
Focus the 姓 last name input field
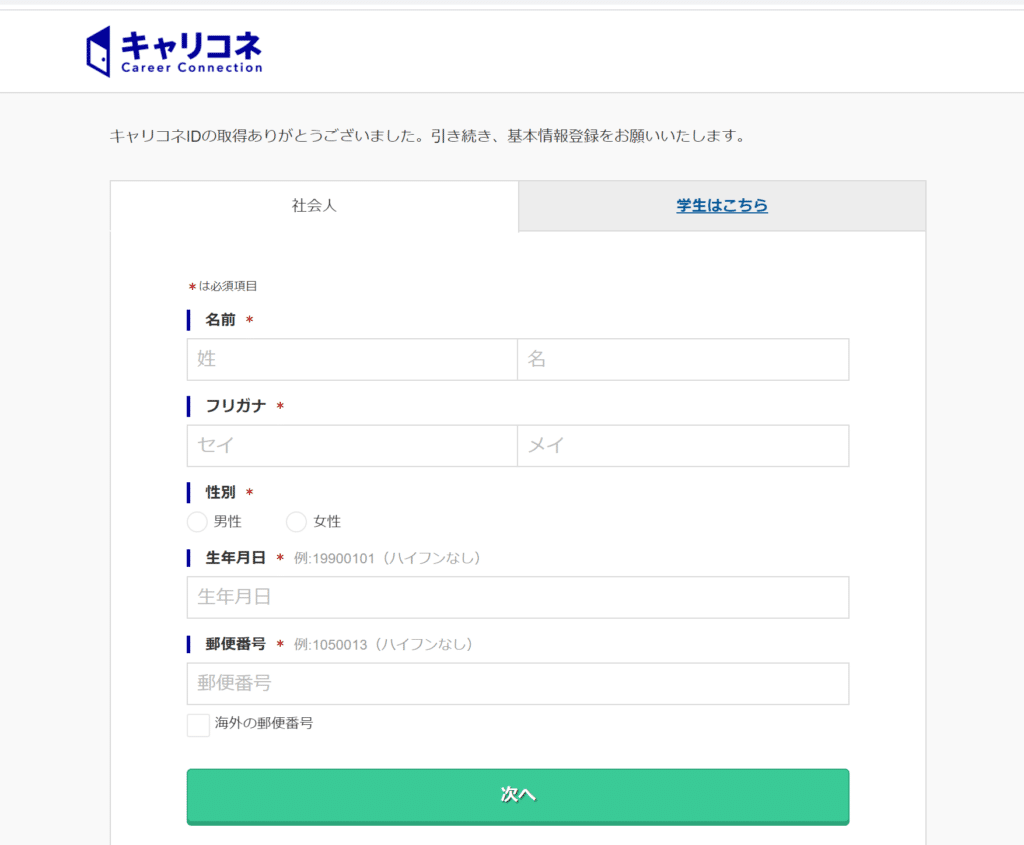(352, 359)
